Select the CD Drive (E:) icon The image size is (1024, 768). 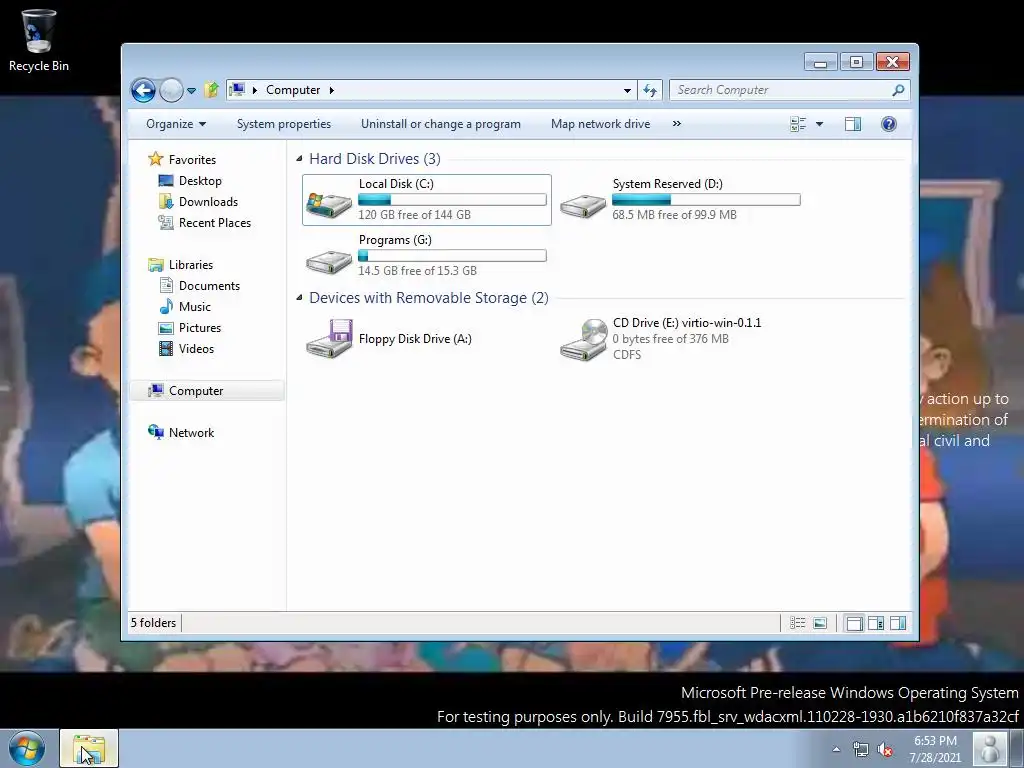[x=583, y=338]
